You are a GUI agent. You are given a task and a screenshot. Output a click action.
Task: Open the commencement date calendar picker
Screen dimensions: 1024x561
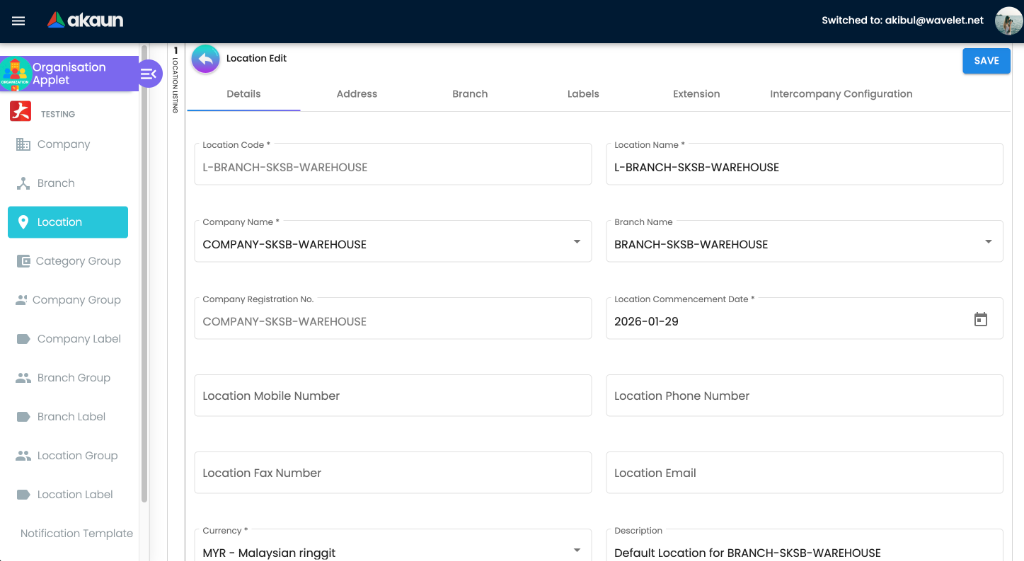(x=980, y=319)
